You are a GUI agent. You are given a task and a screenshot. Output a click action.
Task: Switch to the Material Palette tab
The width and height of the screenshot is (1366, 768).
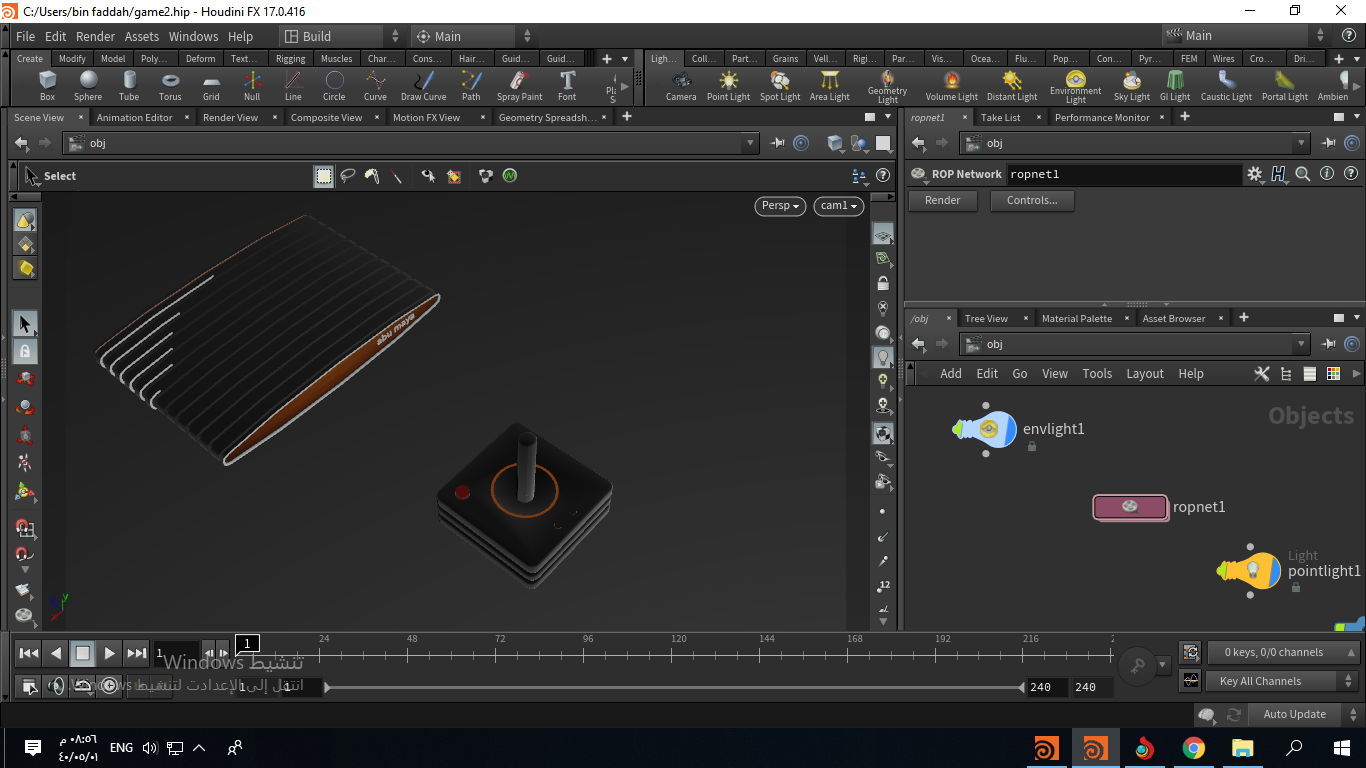coord(1076,318)
